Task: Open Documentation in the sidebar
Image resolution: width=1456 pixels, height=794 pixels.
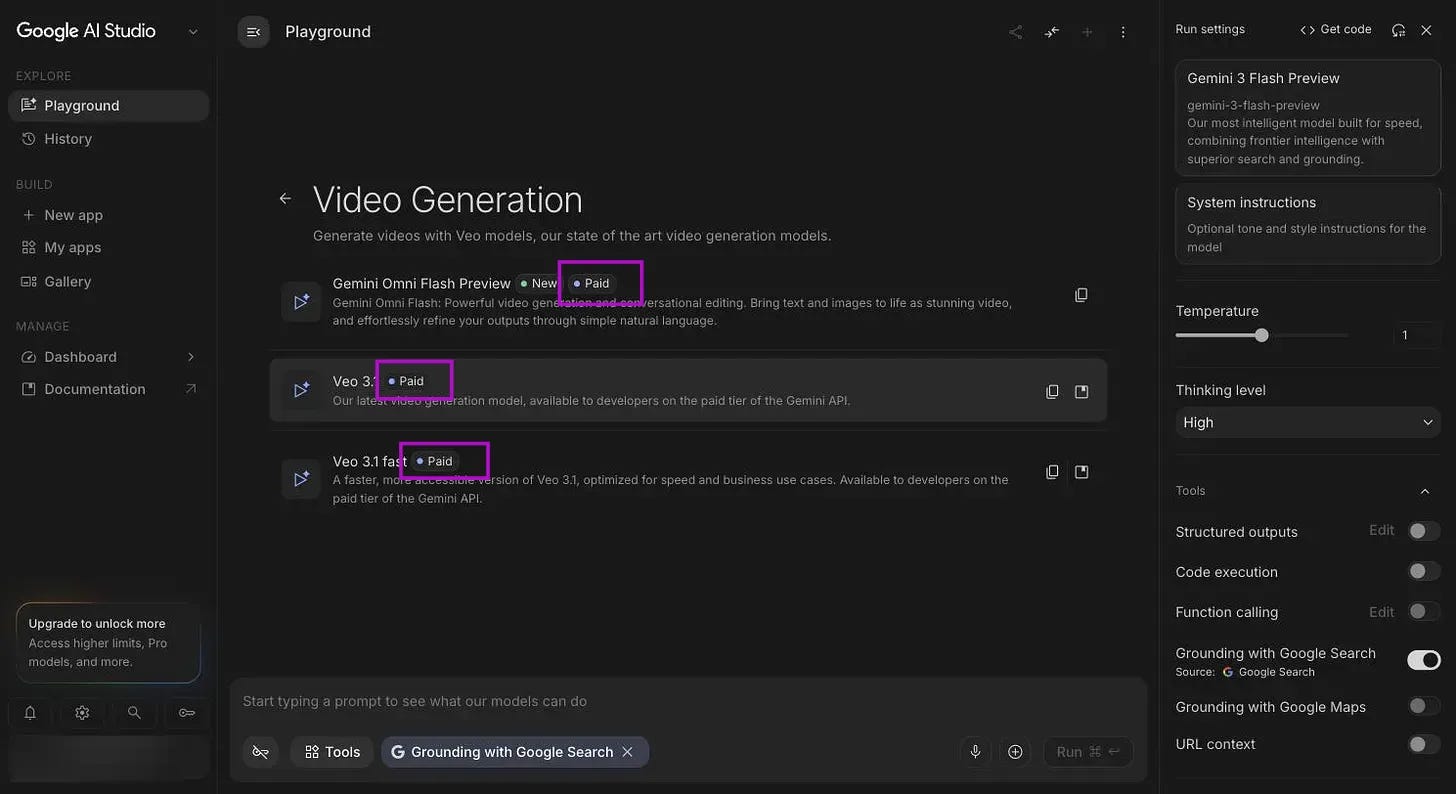Action: pos(108,389)
